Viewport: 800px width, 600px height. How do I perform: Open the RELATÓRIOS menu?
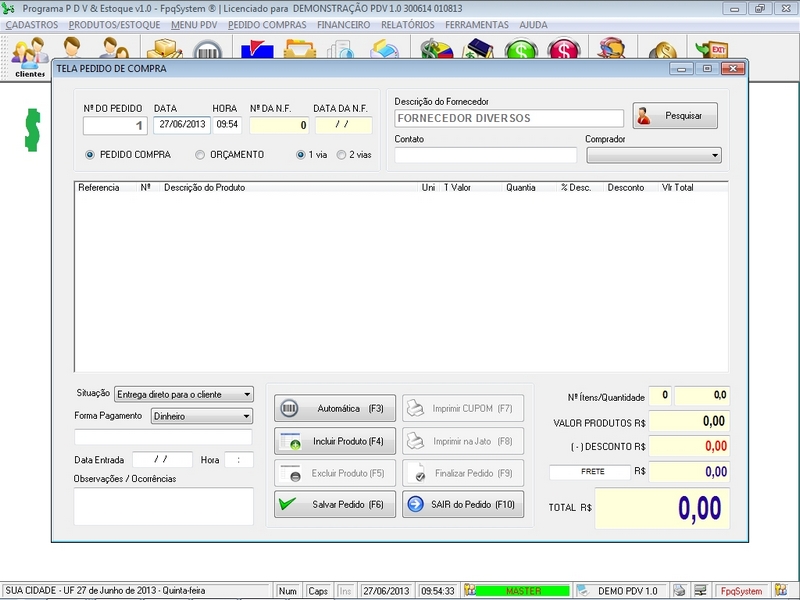408,25
